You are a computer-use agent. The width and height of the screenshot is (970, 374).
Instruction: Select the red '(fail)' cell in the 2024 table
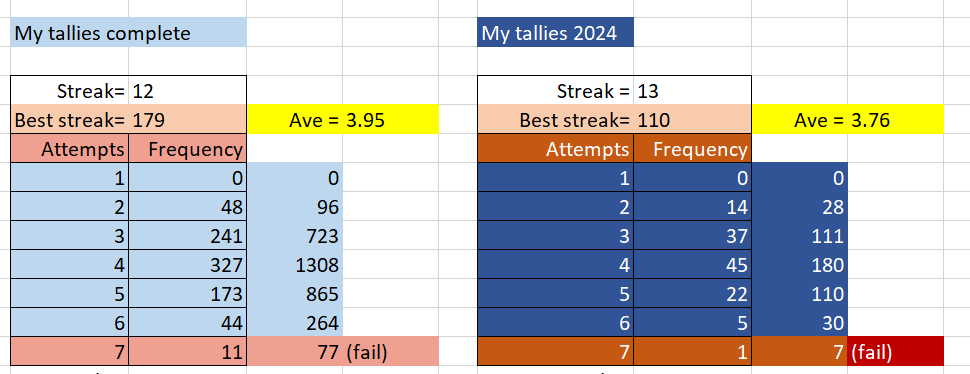896,352
